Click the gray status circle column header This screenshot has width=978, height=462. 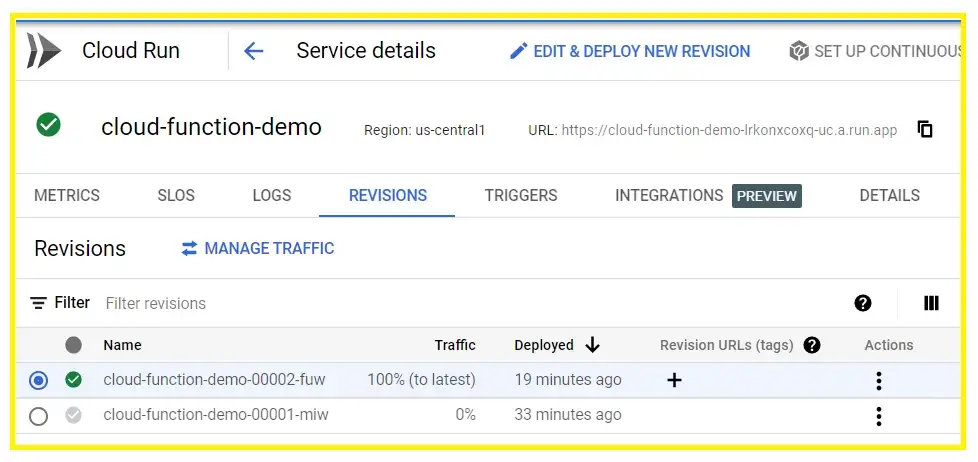74,345
